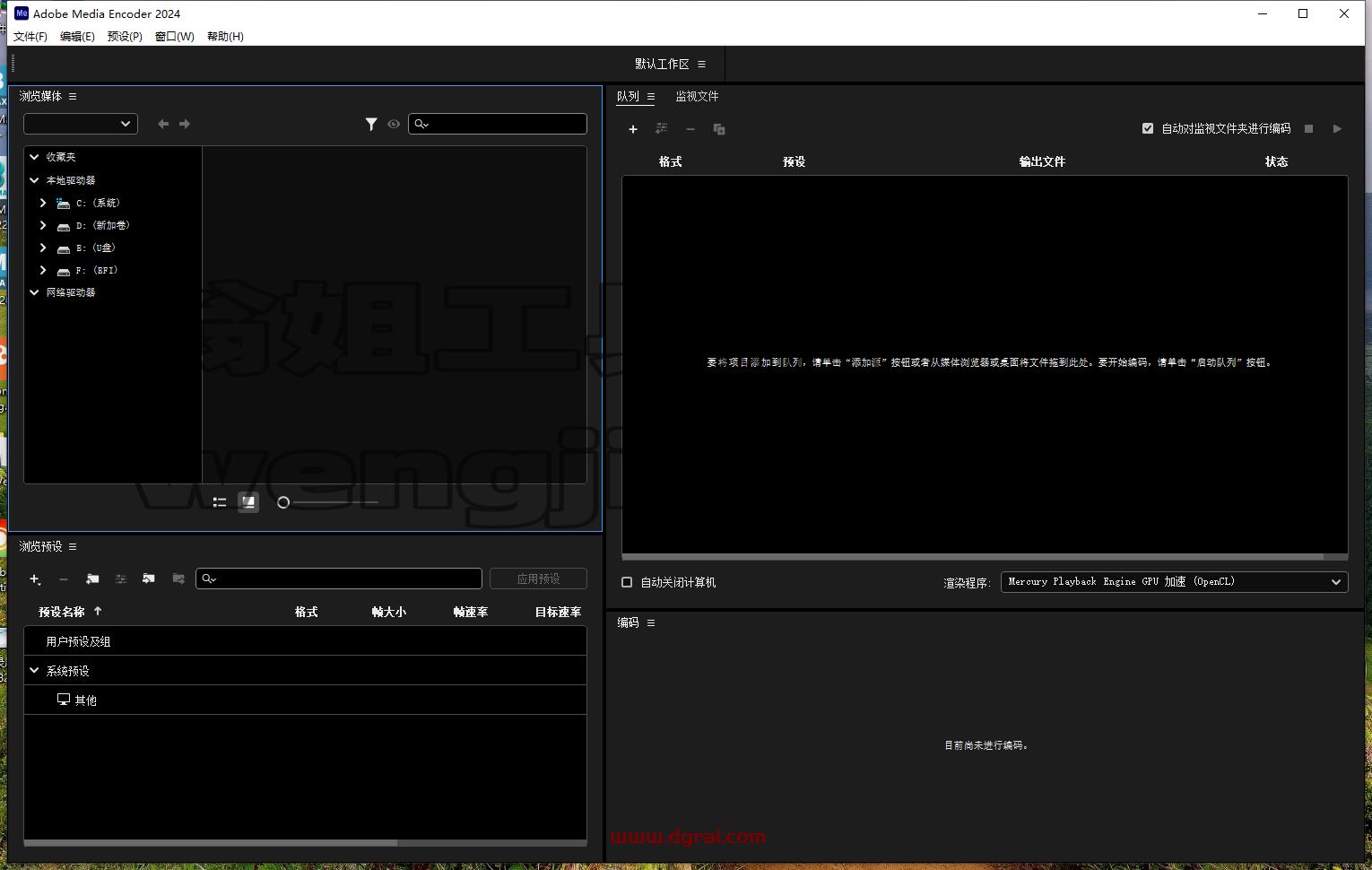Go back in the media browser
The width and height of the screenshot is (1372, 870).
click(163, 124)
